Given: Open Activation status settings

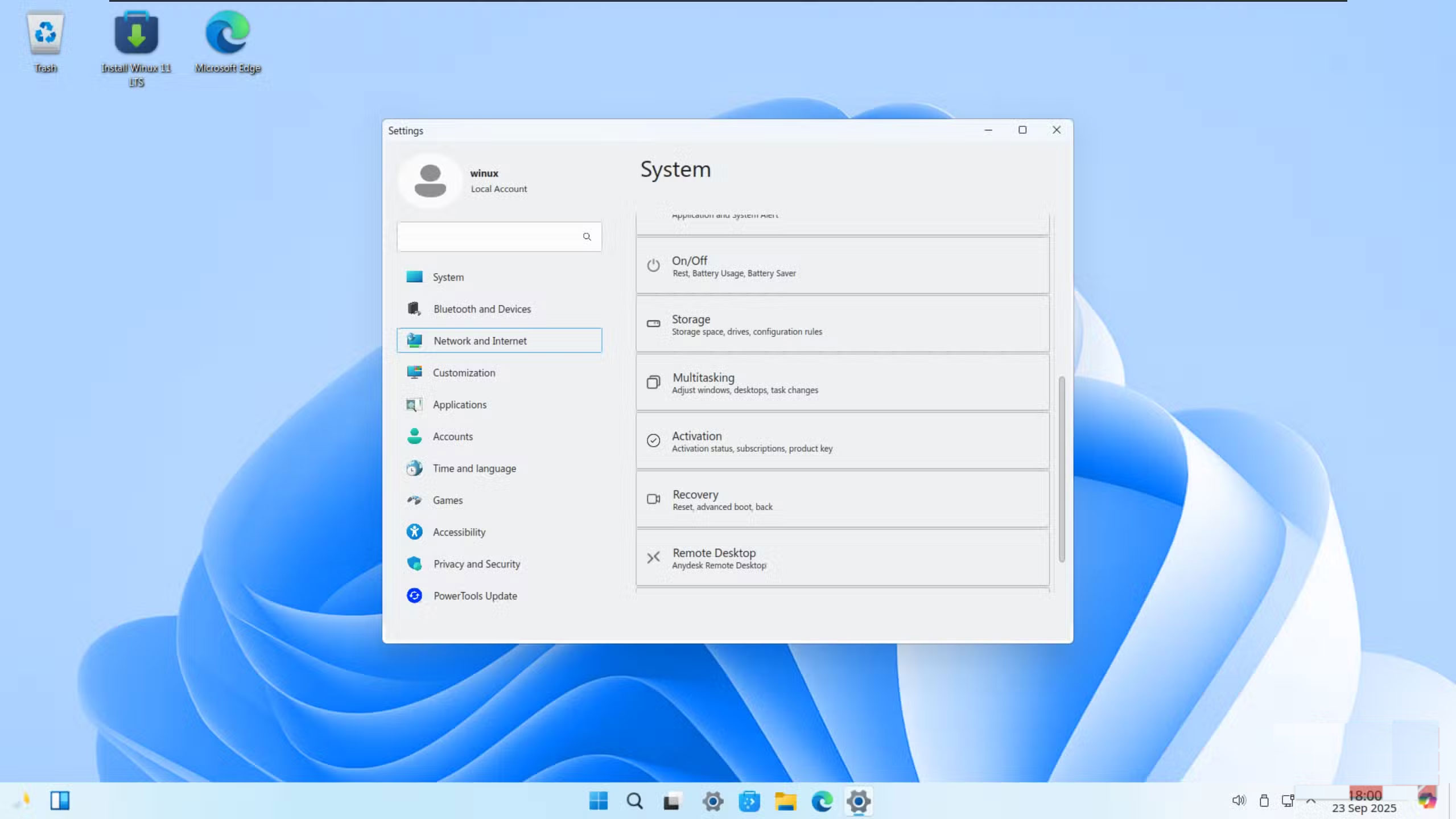Looking at the screenshot, I should [842, 441].
